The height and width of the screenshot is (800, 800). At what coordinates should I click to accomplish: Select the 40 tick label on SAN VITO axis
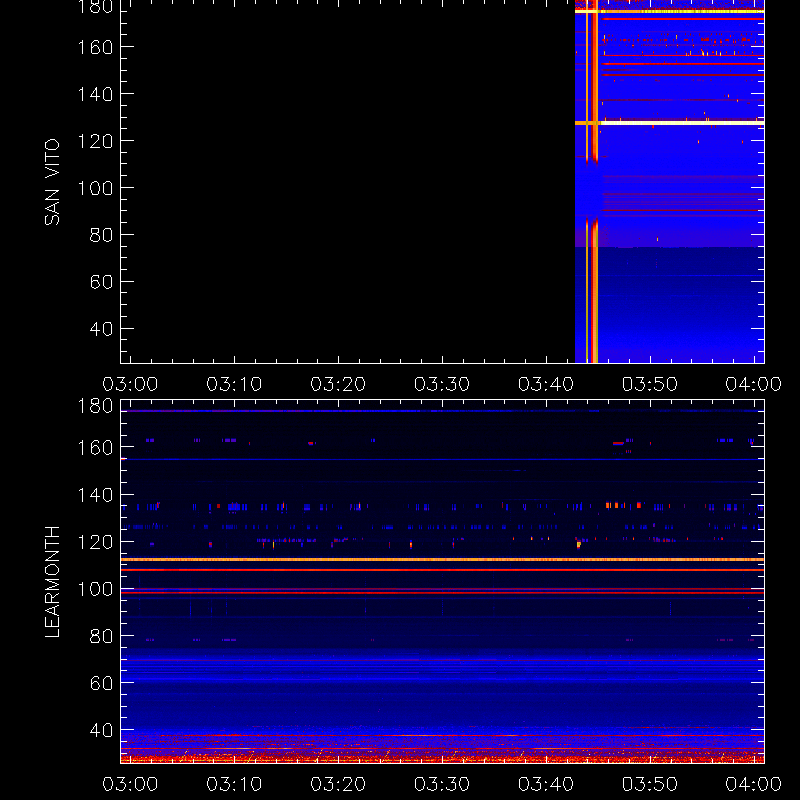(101, 329)
